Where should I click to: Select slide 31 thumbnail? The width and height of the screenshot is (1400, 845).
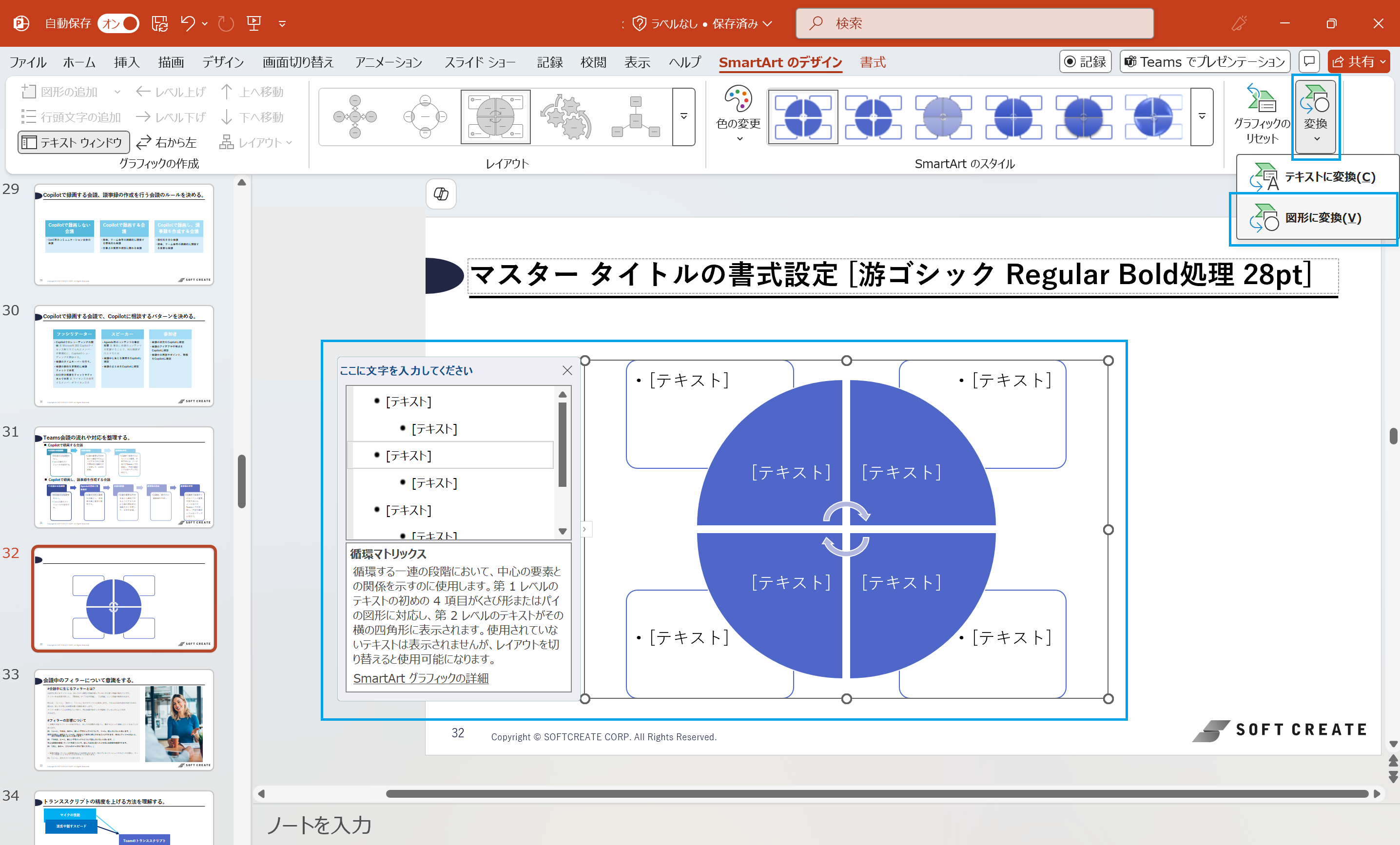[124, 477]
